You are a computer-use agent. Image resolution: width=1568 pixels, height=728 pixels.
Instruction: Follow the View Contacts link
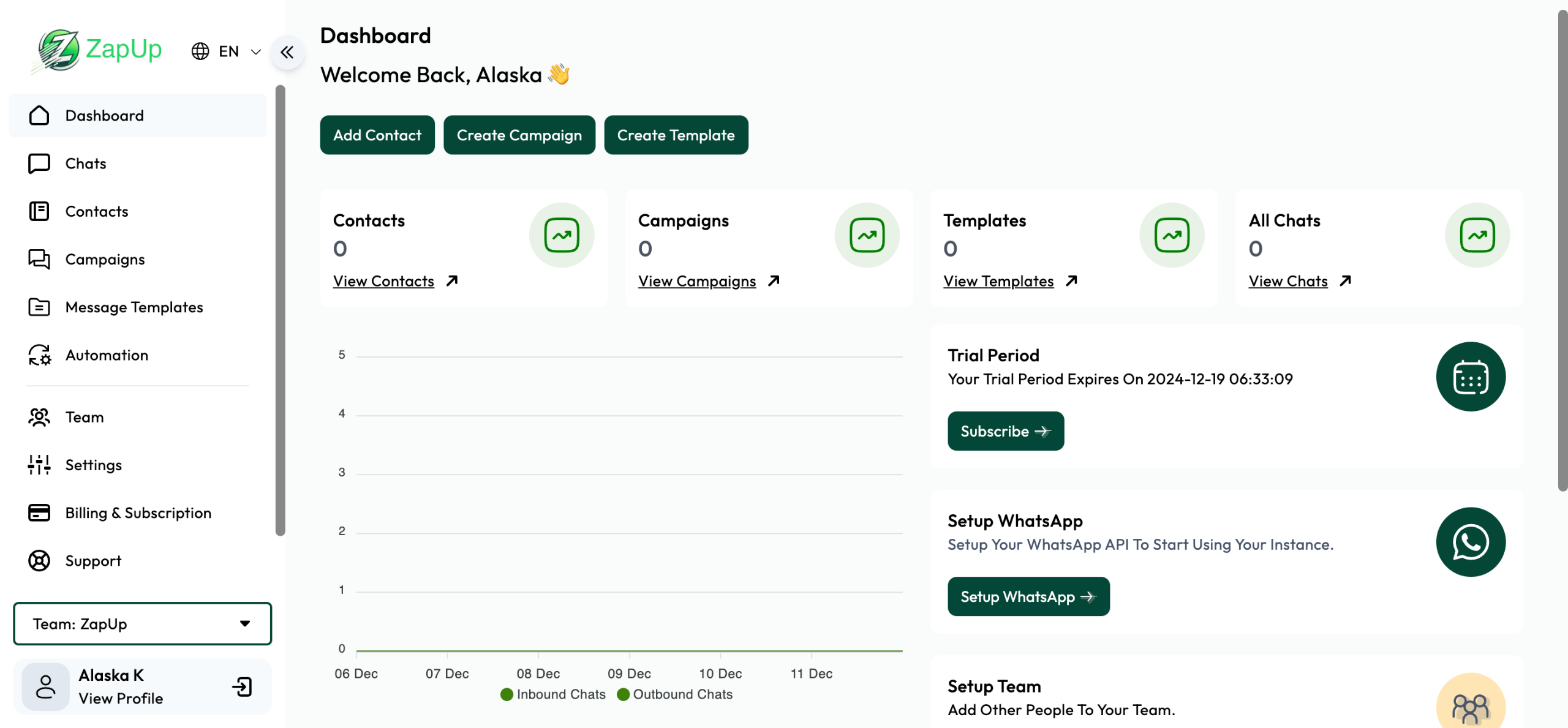tap(383, 281)
